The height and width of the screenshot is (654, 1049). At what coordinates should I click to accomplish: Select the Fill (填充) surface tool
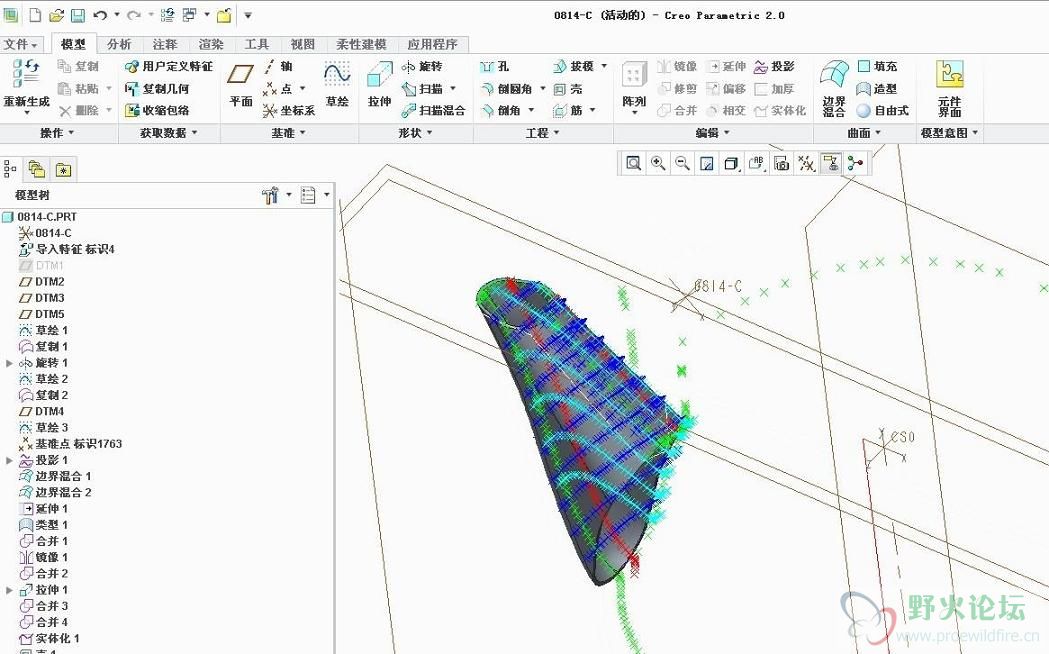[877, 66]
